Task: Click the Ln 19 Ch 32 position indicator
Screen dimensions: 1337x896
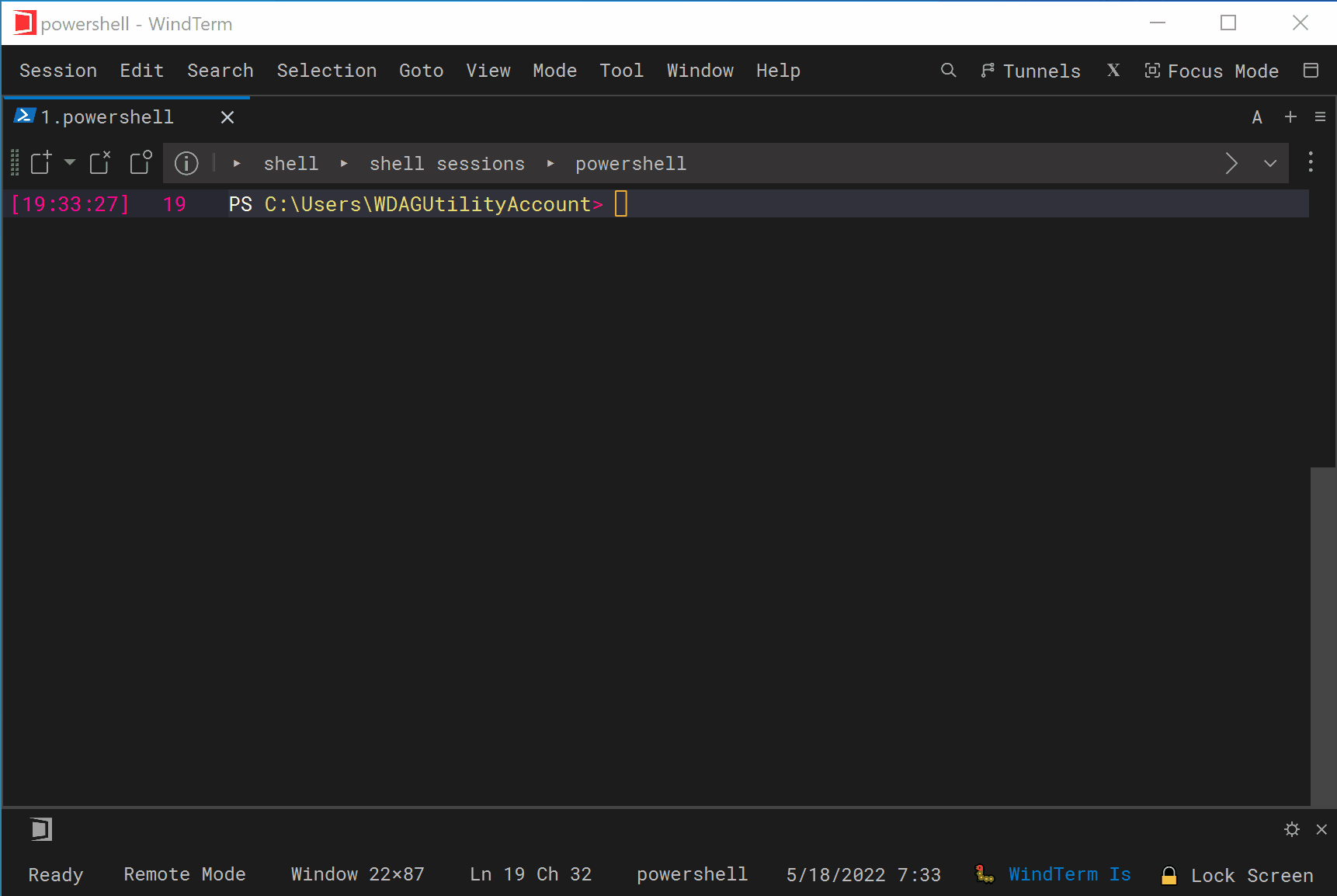Action: point(531,874)
